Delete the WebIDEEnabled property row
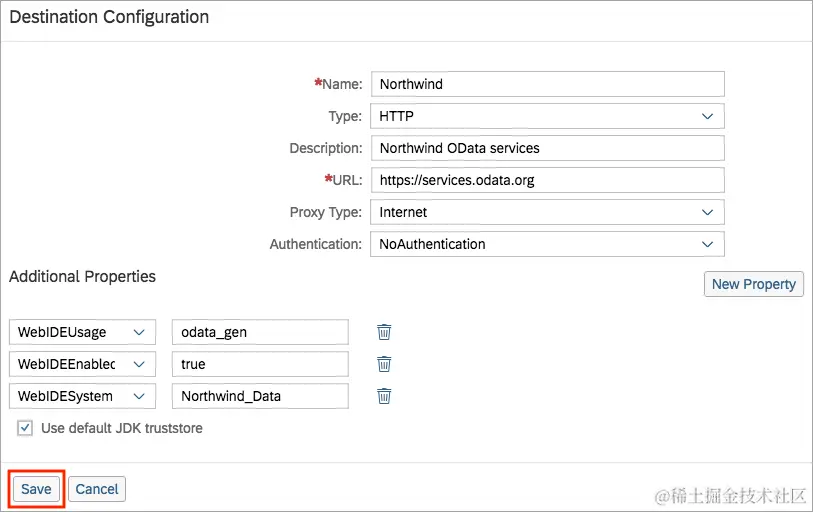This screenshot has width=813, height=512. [384, 364]
